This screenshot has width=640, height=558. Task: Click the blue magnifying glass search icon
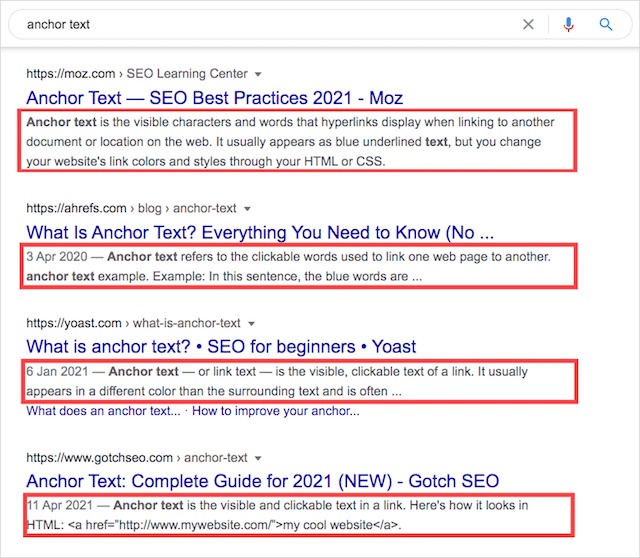tap(606, 24)
